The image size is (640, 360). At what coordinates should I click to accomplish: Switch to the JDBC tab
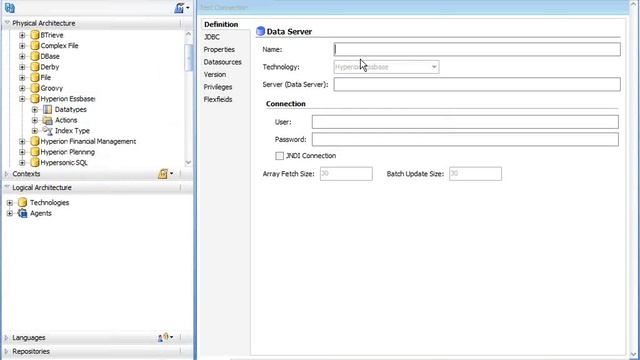click(x=212, y=37)
